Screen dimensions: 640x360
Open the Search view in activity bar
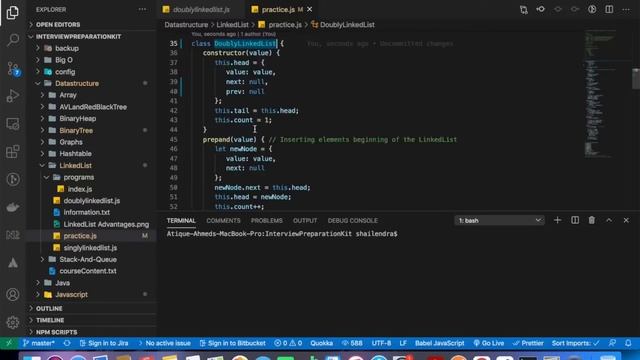pyautogui.click(x=13, y=40)
